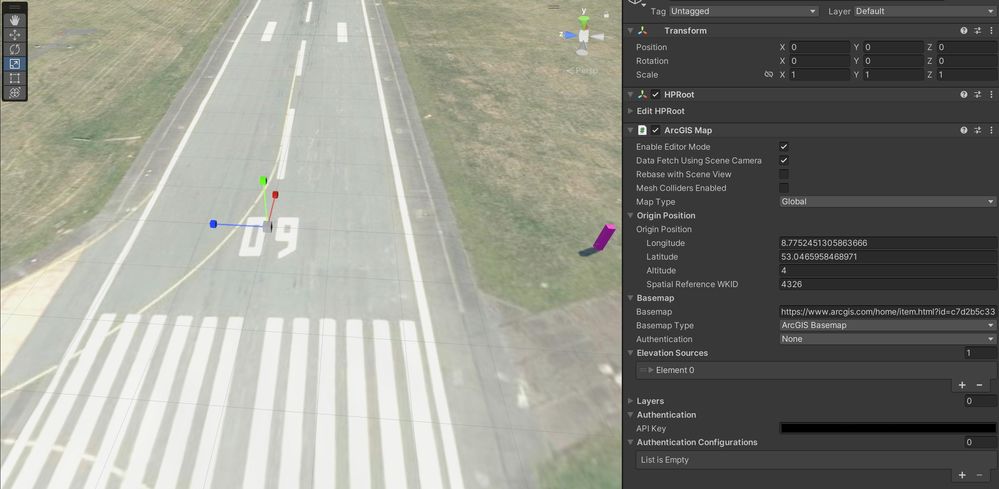Open Transform component help reference
999x489 pixels.
(964, 31)
